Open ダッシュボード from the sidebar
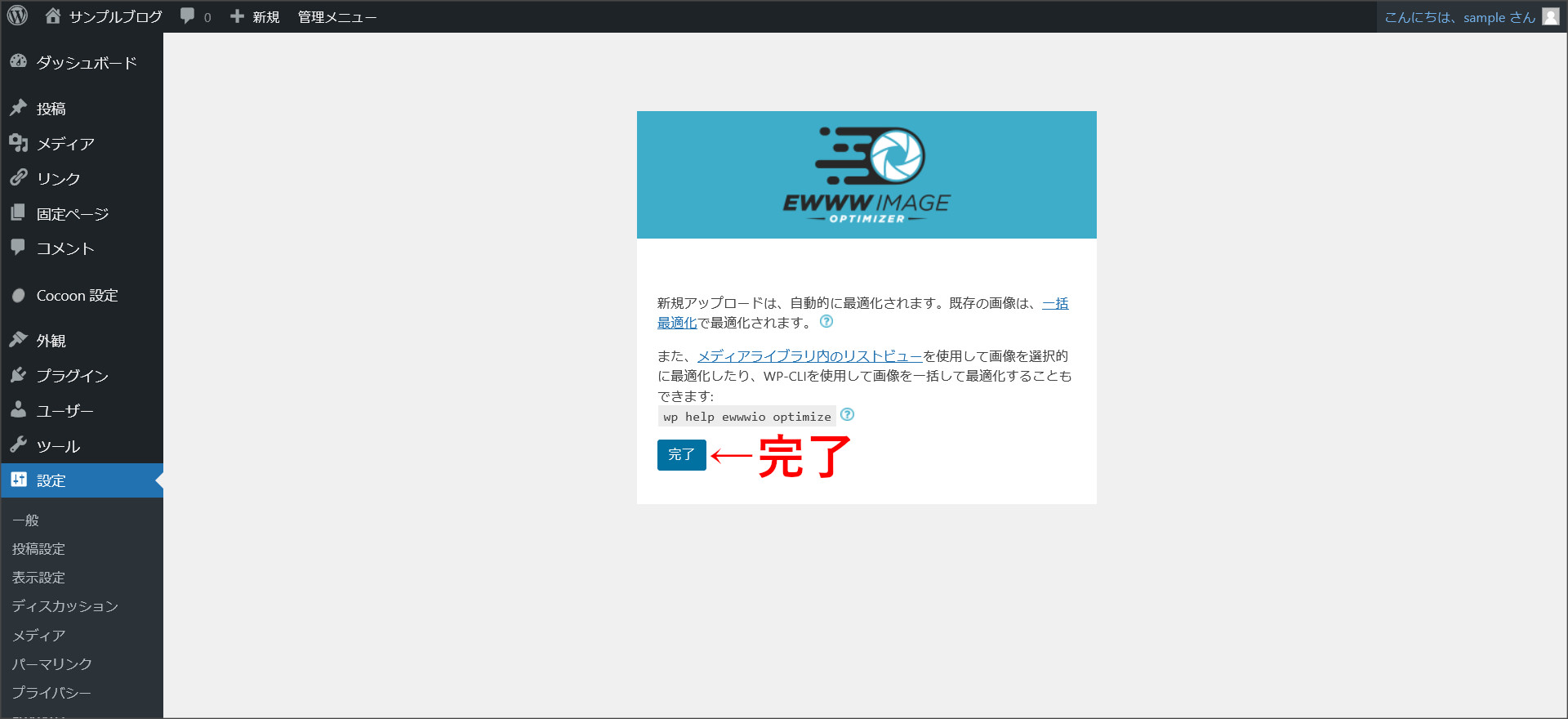The width and height of the screenshot is (1568, 719). 86,63
